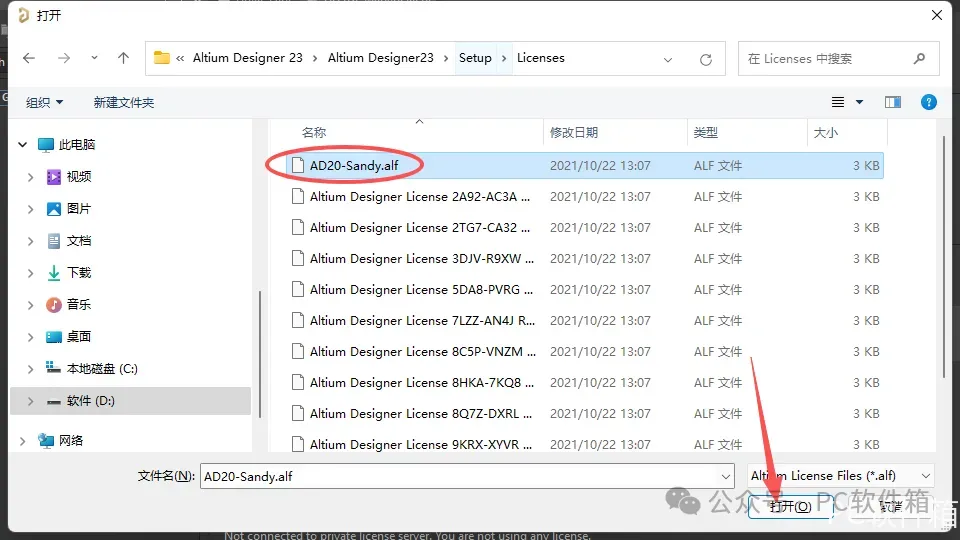This screenshot has height=540, width=960.
Task: Open 视频 folder in sidebar
Action: pyautogui.click(x=79, y=177)
